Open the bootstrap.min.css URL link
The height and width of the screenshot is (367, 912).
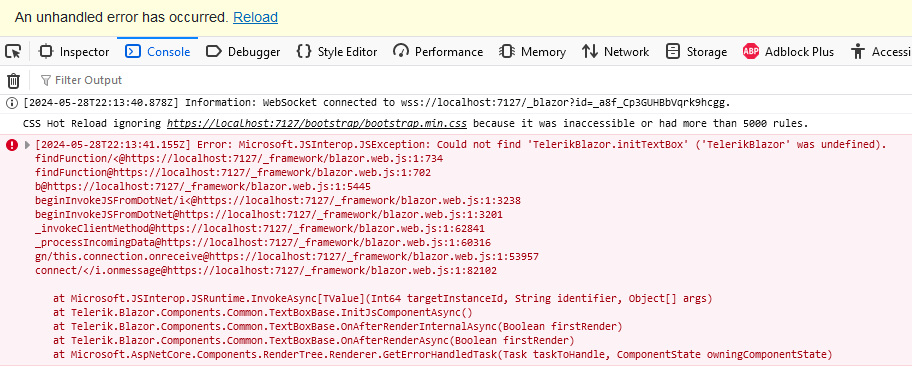tap(317, 123)
